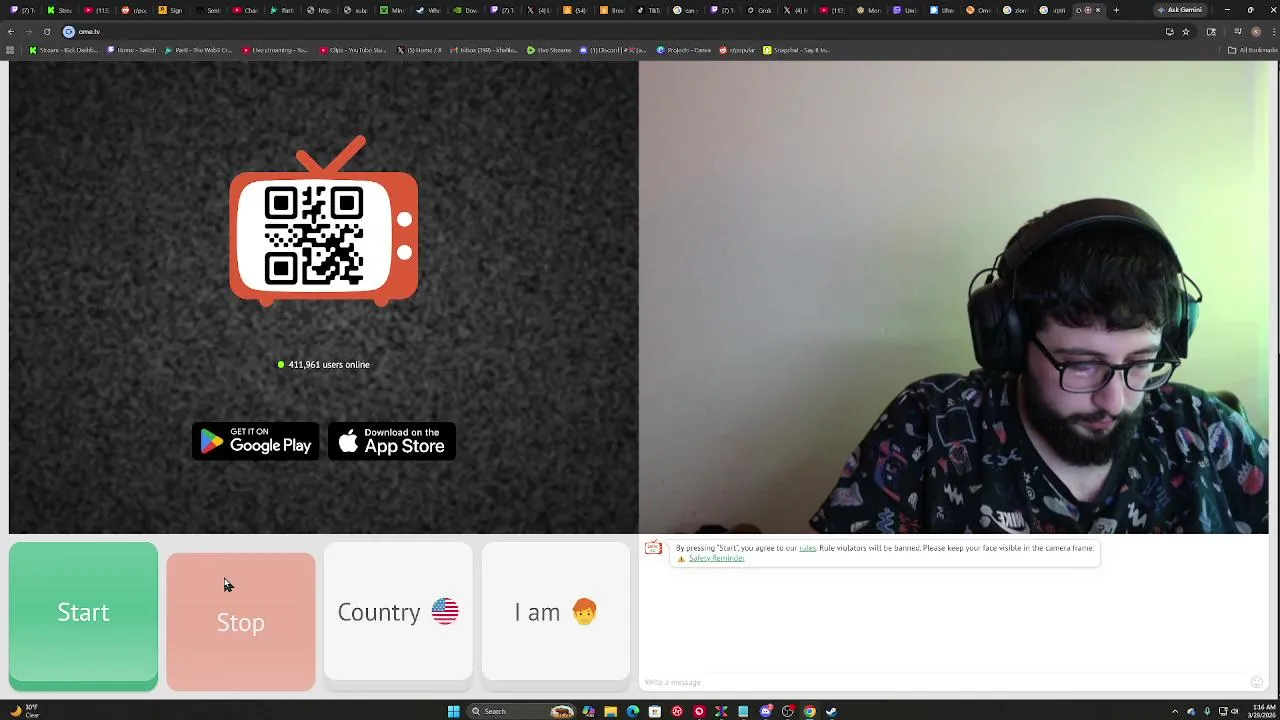Open the Inbox Gmail bookmark
This screenshot has height=720, width=1280.
(484, 50)
